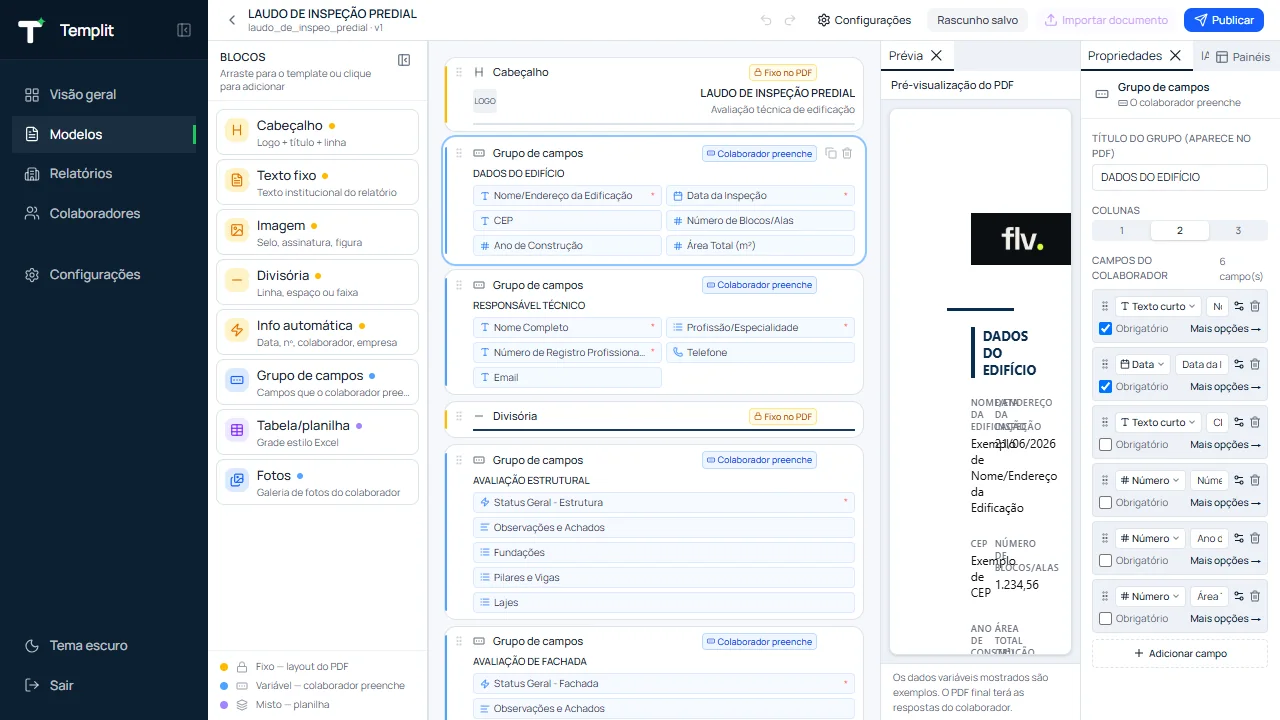Close the Propriedades tab with its X
The height and width of the screenshot is (720, 1280).
1175,56
